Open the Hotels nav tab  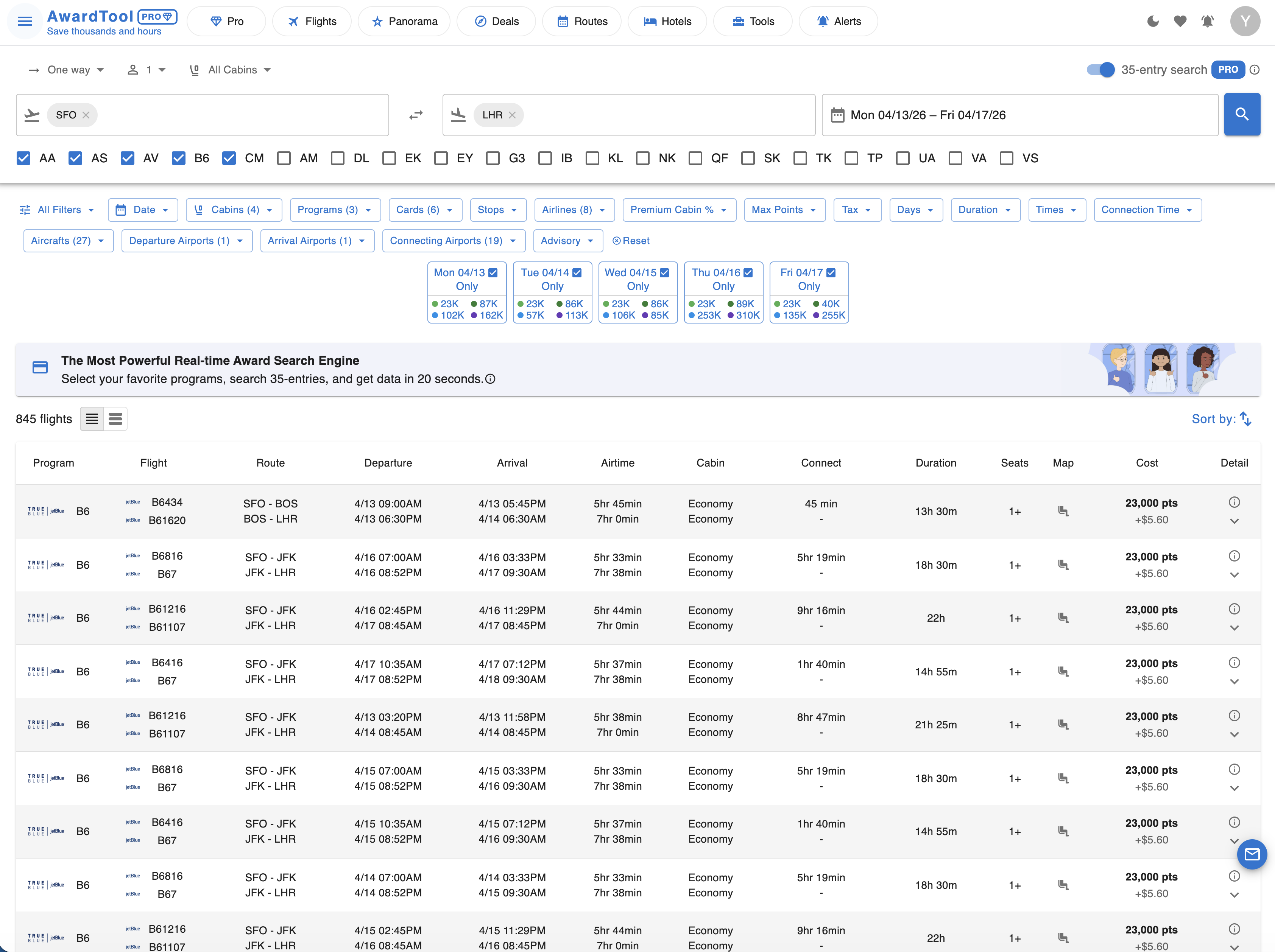(x=667, y=21)
